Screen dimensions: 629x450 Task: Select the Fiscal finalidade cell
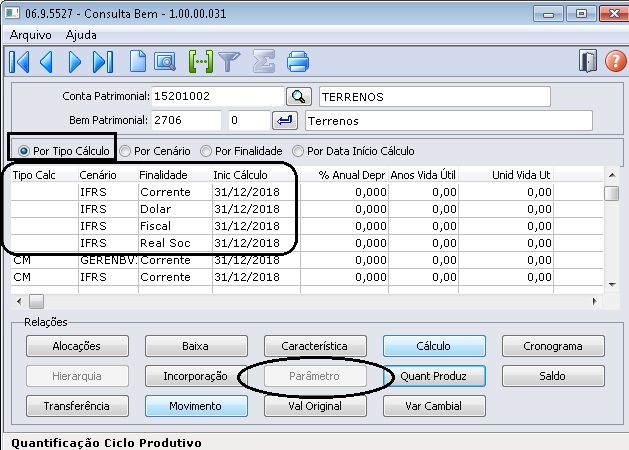coord(175,226)
